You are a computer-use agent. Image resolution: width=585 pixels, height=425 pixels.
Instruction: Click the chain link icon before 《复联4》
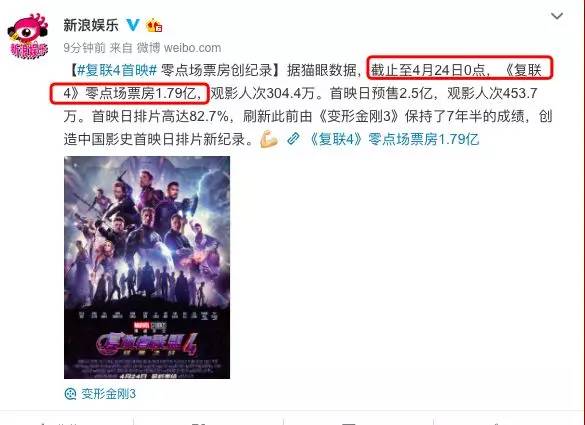pos(293,139)
